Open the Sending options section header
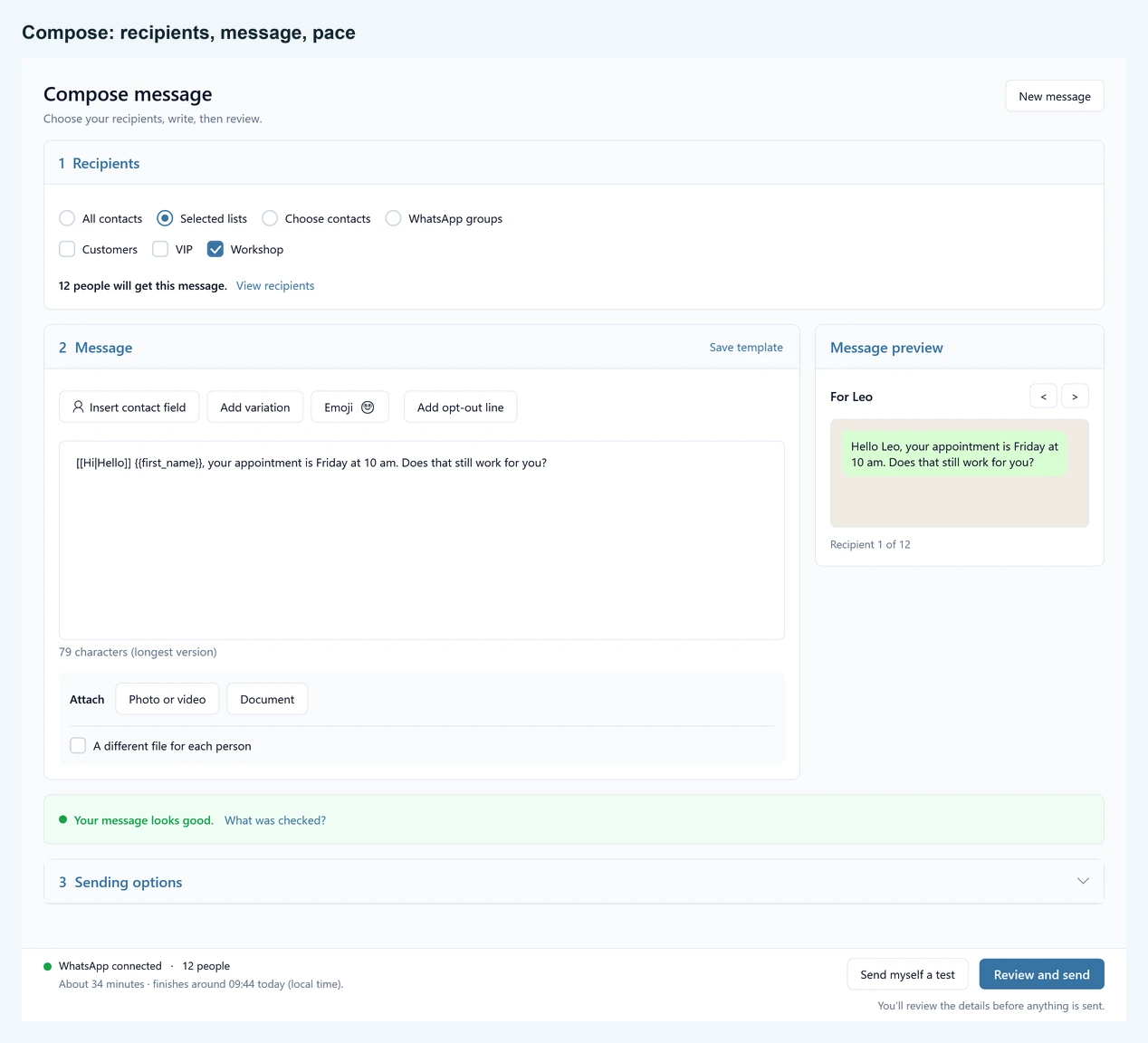The image size is (1148, 1043). click(x=574, y=882)
